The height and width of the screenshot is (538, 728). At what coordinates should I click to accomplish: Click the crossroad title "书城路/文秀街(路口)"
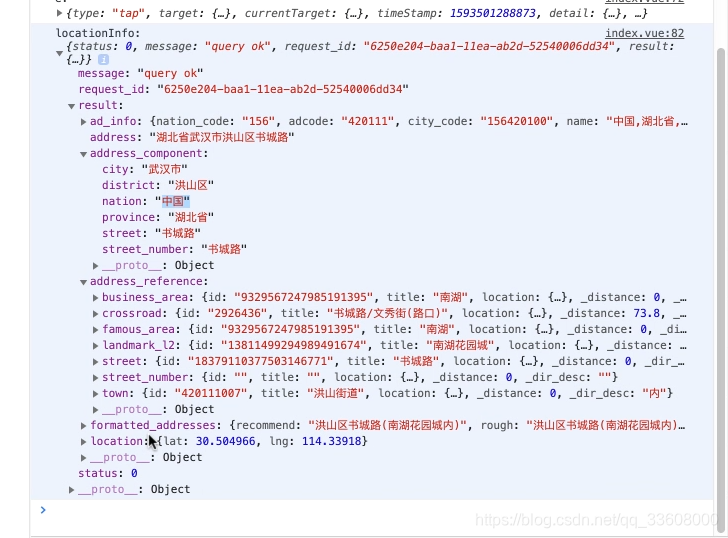tap(387, 313)
